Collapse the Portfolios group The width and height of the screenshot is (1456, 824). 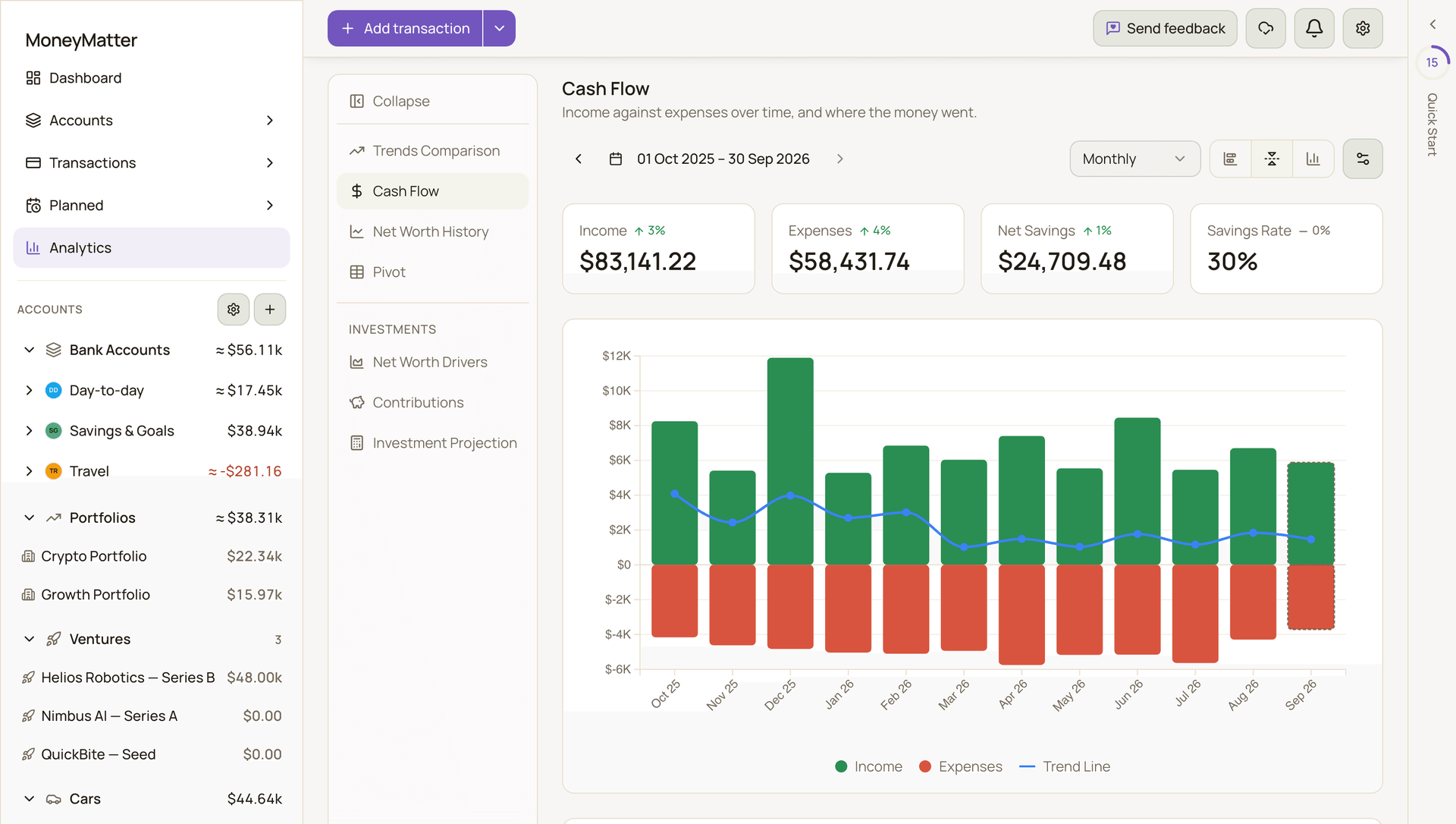(29, 517)
